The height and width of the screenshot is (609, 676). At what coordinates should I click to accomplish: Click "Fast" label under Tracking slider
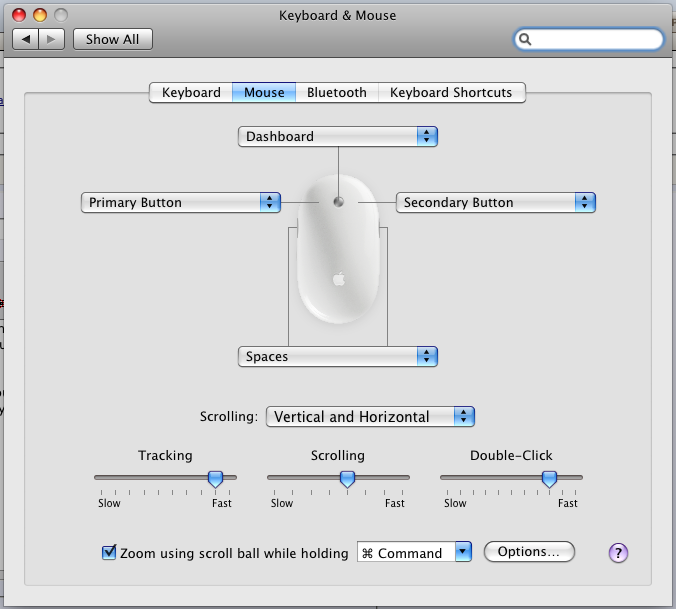222,503
